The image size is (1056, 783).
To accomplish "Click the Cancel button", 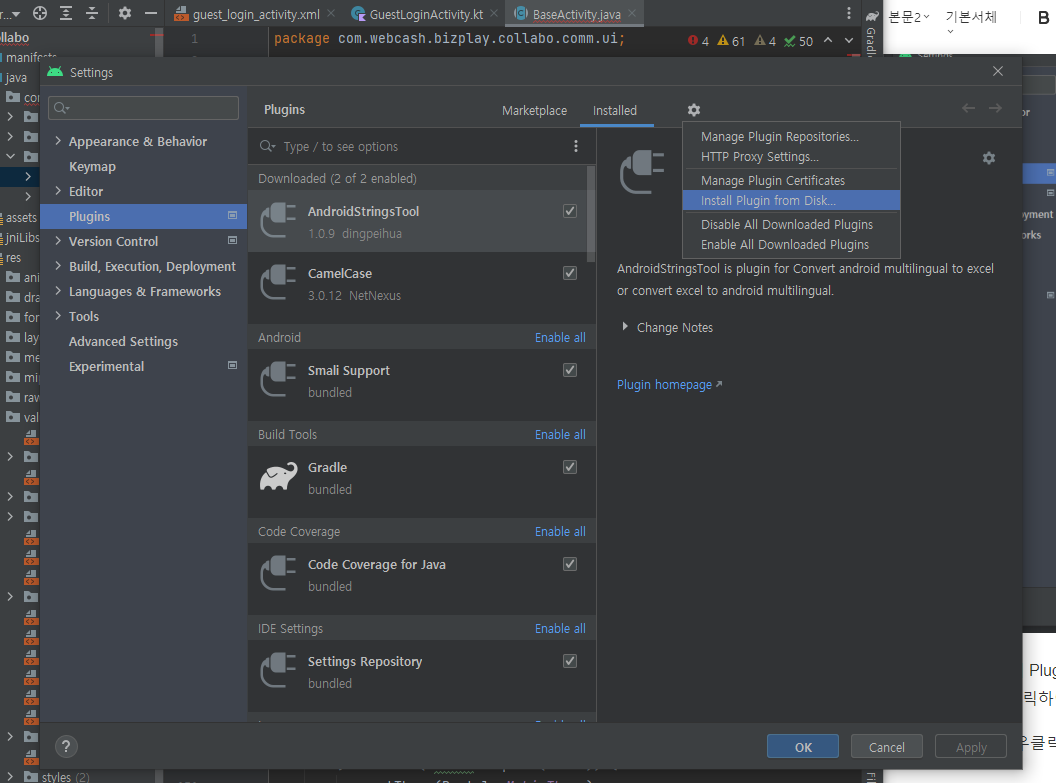I will click(x=886, y=747).
